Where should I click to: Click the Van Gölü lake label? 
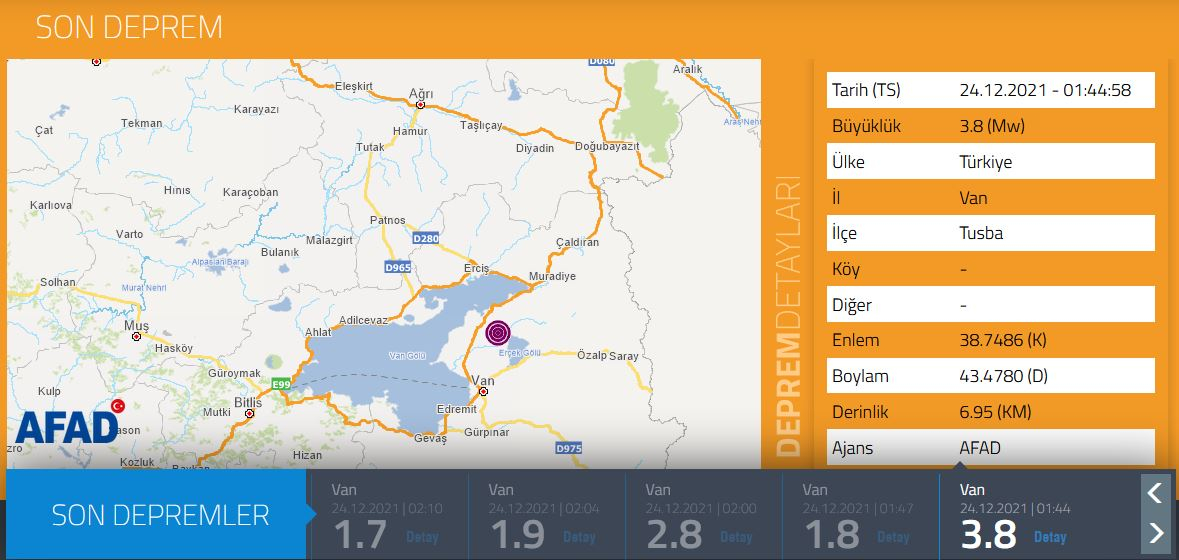tap(407, 356)
